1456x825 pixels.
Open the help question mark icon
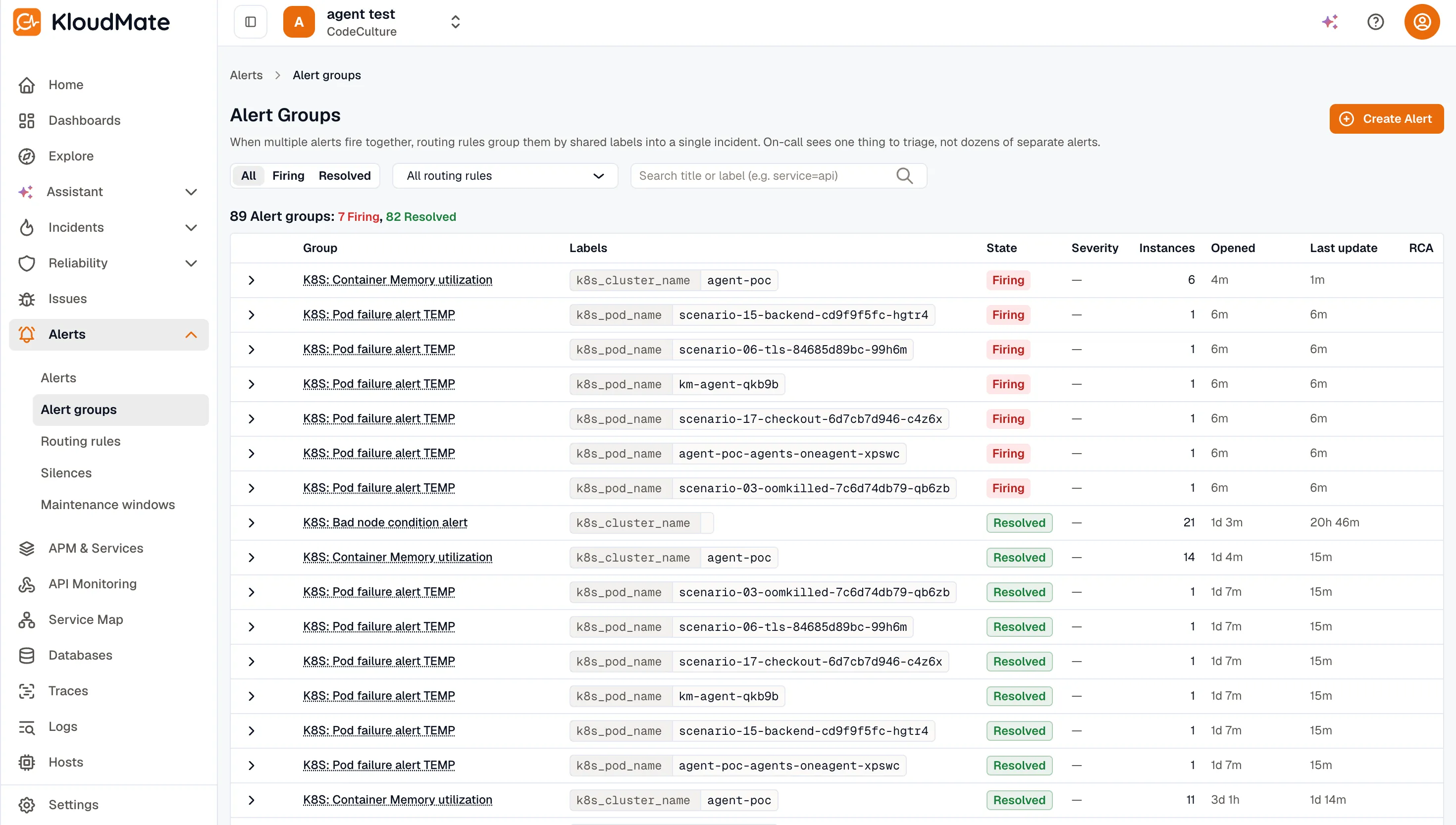1375,21
